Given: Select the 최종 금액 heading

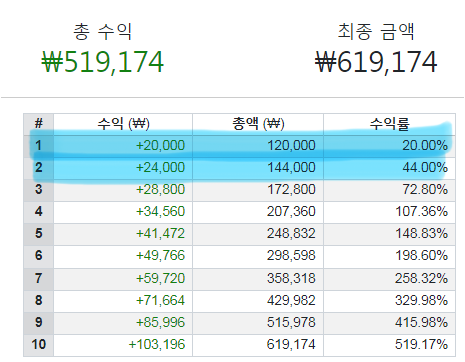Looking at the screenshot, I should 376,32.
